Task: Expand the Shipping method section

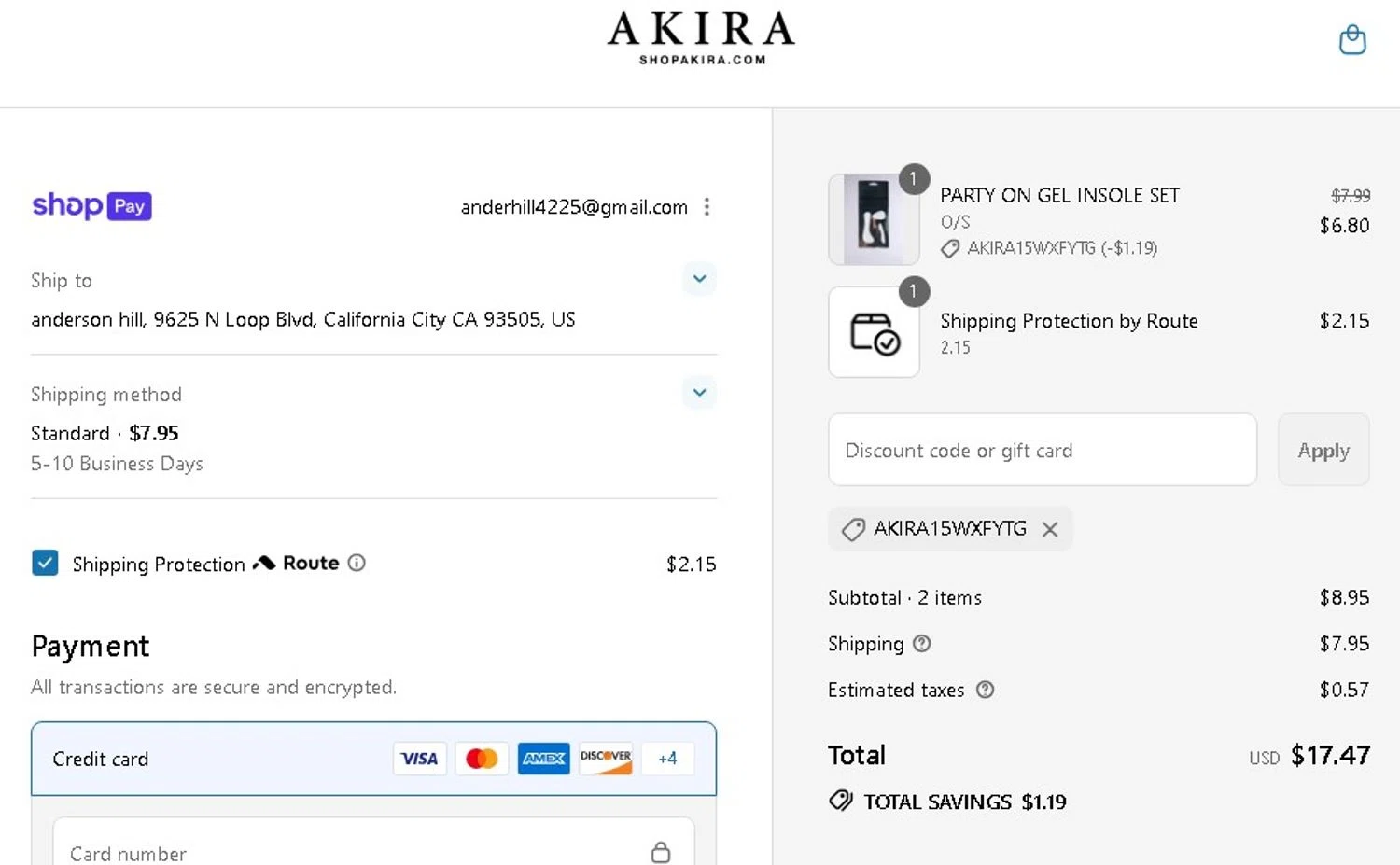Action: (699, 393)
